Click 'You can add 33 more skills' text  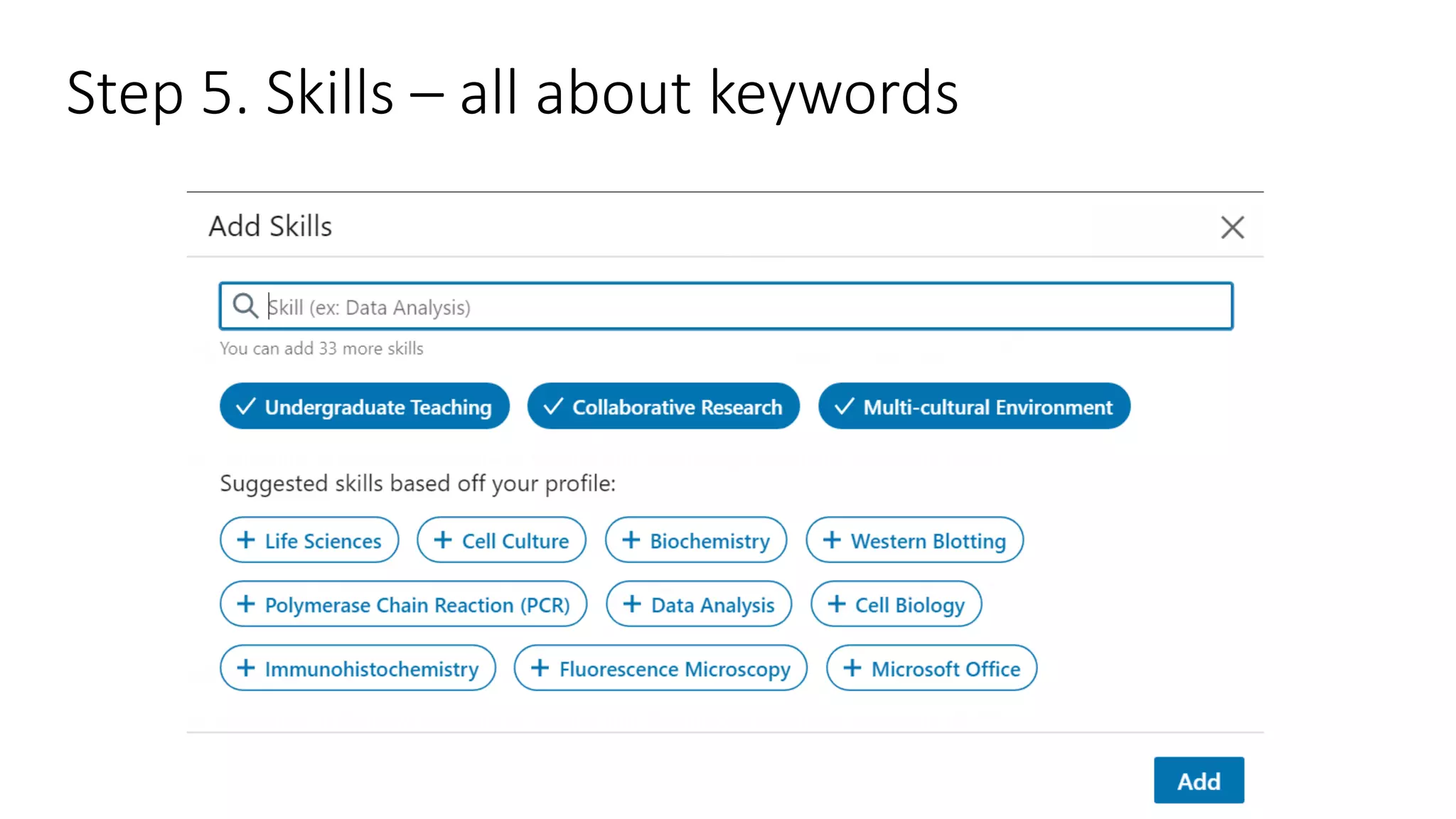point(321,348)
